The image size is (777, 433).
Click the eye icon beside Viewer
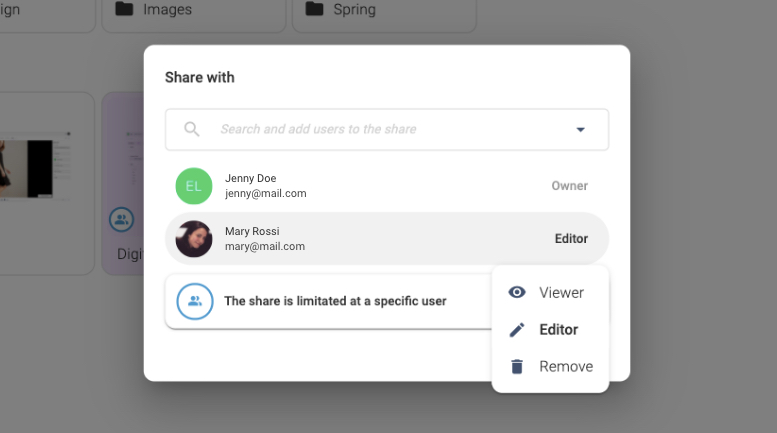[517, 292]
